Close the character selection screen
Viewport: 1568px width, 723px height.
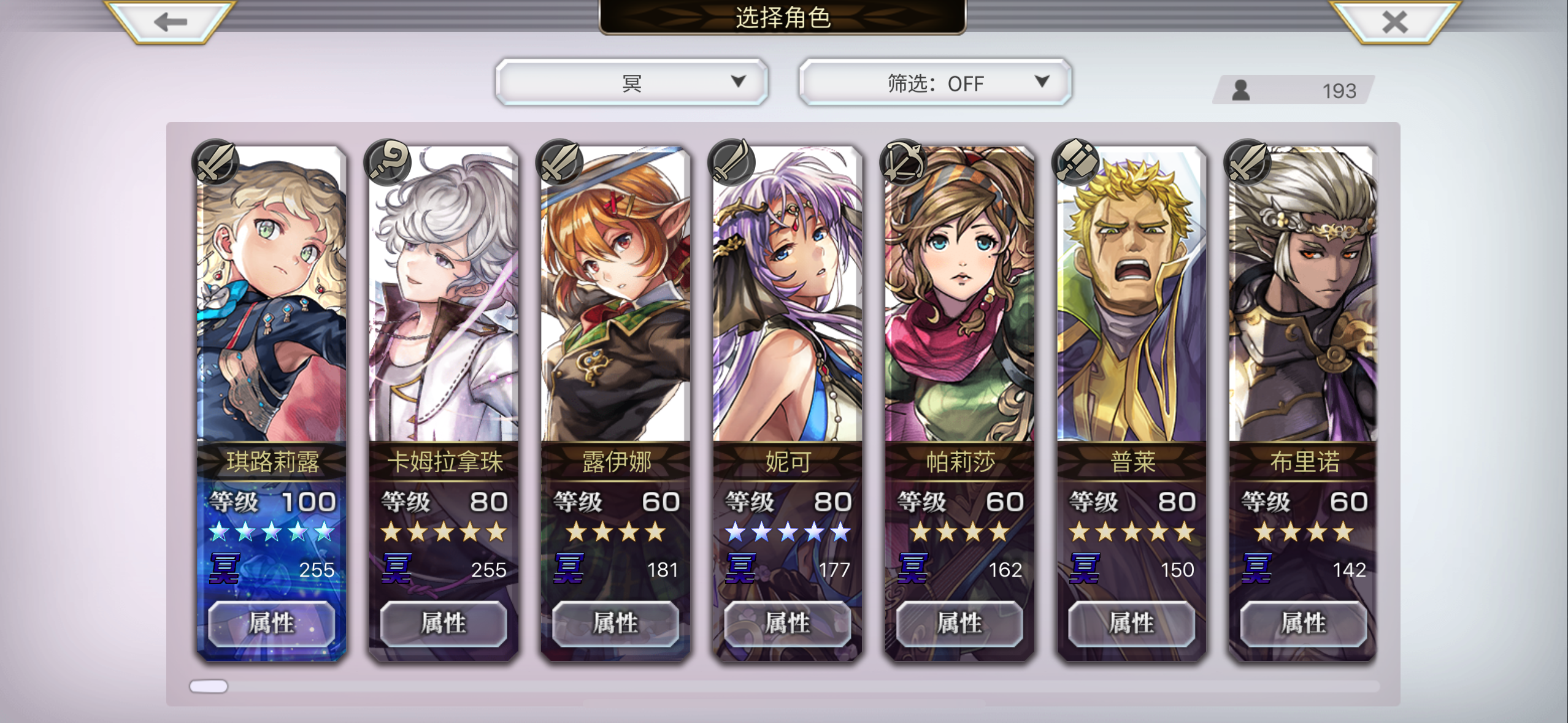click(x=1394, y=21)
